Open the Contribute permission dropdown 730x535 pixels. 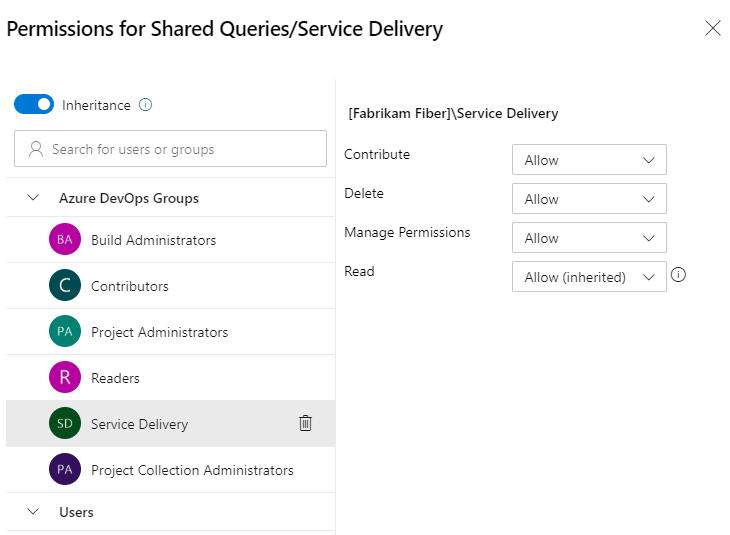coord(589,160)
